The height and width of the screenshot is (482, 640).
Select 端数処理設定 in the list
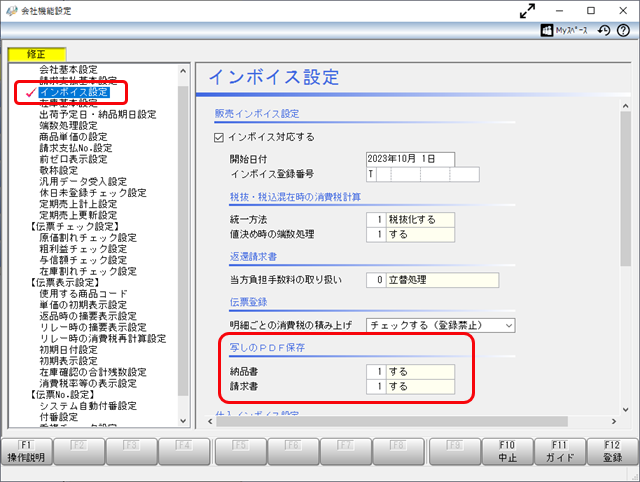pyautogui.click(x=68, y=126)
